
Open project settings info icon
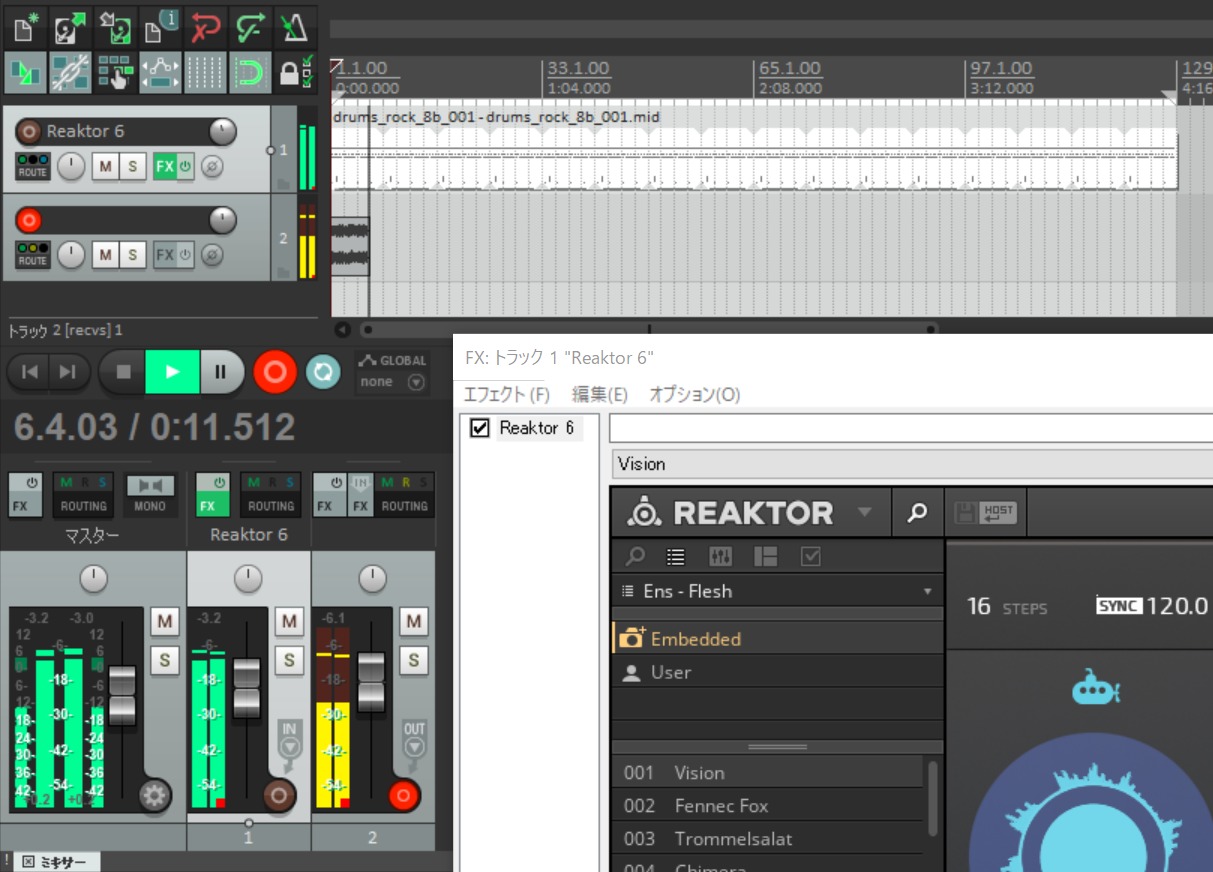coord(160,27)
